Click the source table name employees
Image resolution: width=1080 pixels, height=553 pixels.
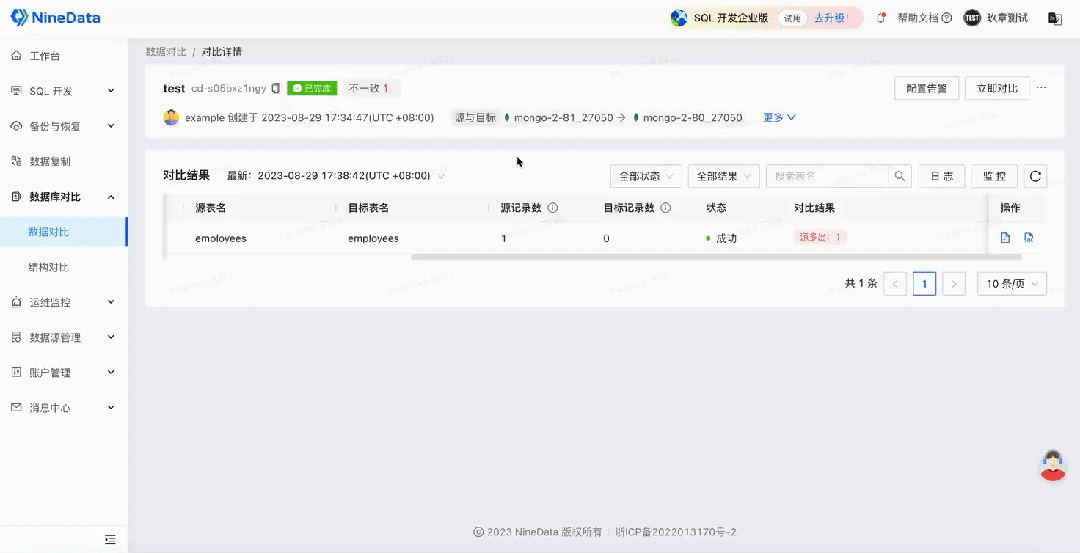pyautogui.click(x=220, y=238)
